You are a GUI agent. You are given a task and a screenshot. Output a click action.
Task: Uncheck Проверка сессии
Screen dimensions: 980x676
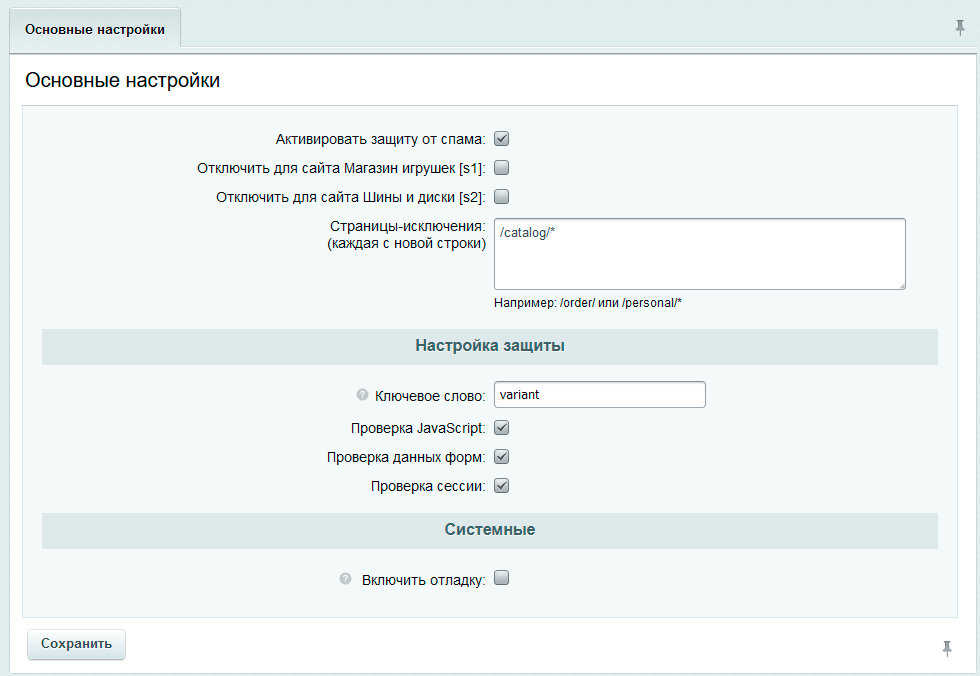click(x=501, y=485)
